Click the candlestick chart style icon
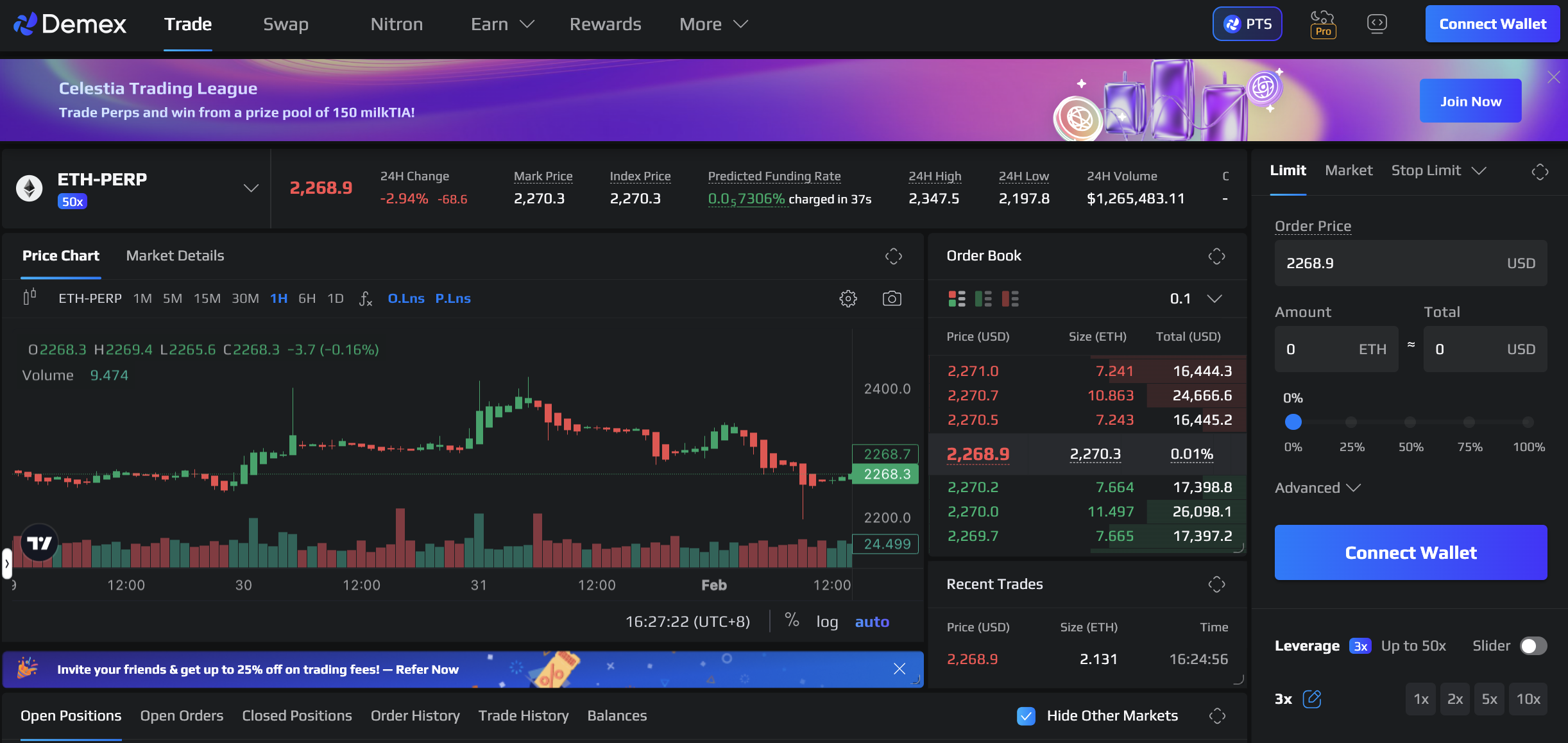1568x743 pixels. (28, 298)
